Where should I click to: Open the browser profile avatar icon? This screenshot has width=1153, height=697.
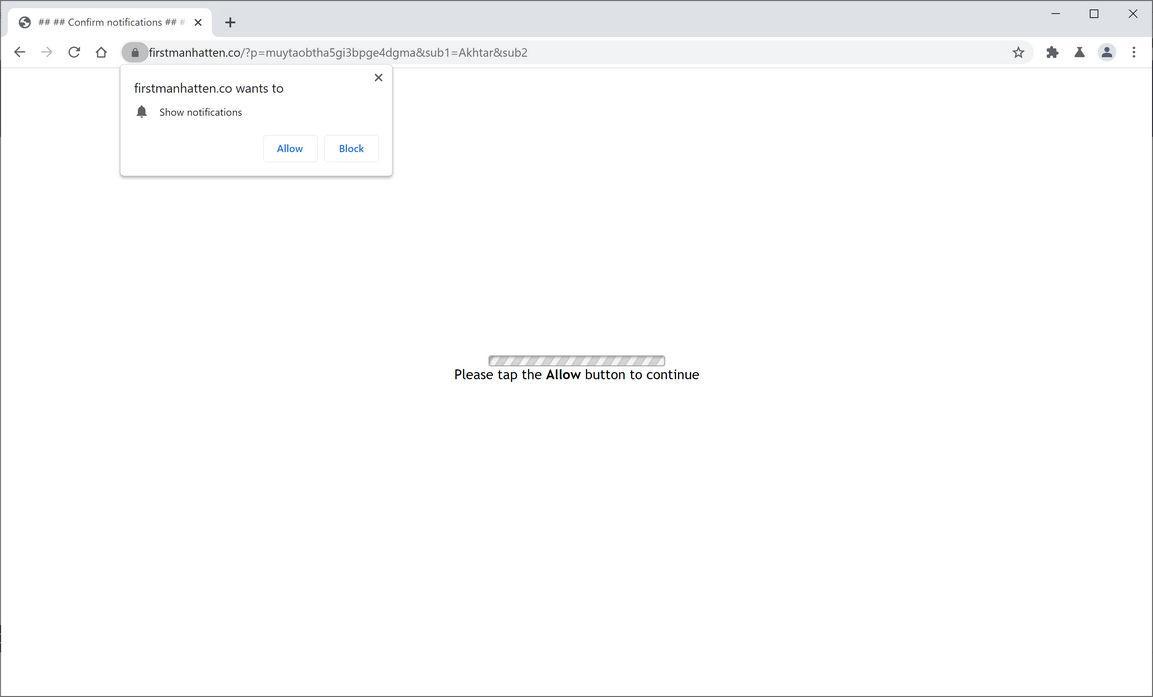coord(1106,52)
